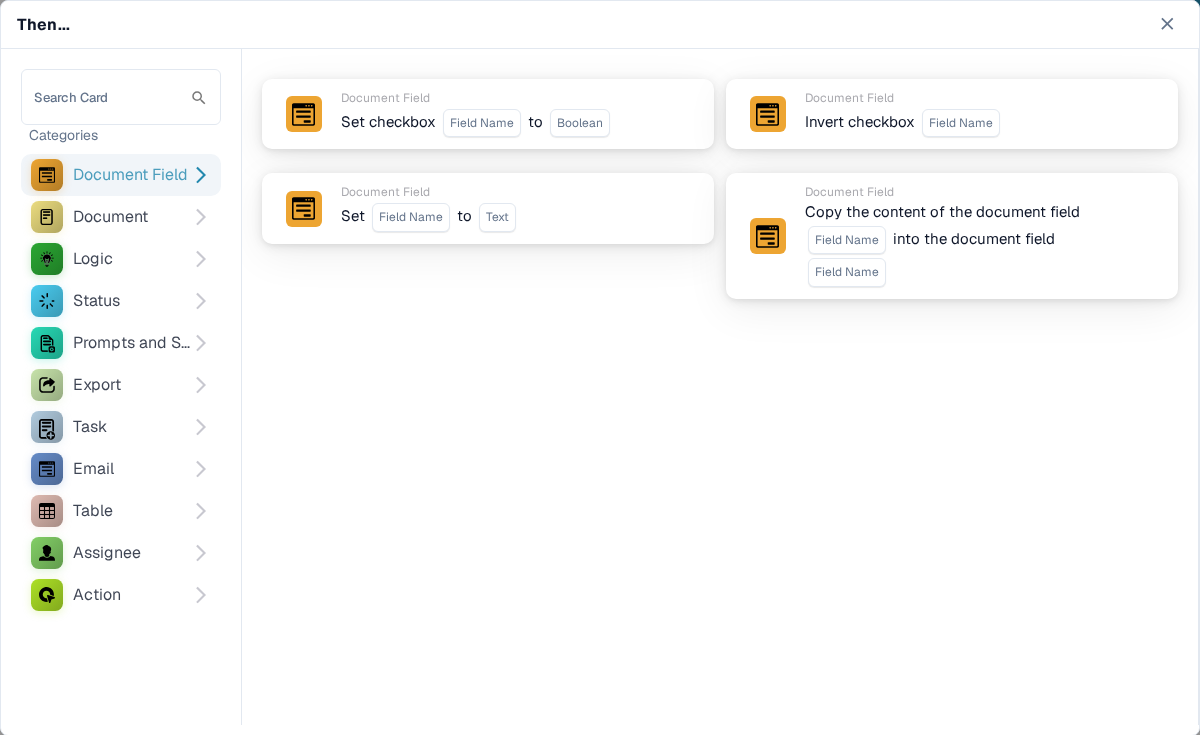Expand the Export category chevron
This screenshot has height=735, width=1200.
coord(201,385)
